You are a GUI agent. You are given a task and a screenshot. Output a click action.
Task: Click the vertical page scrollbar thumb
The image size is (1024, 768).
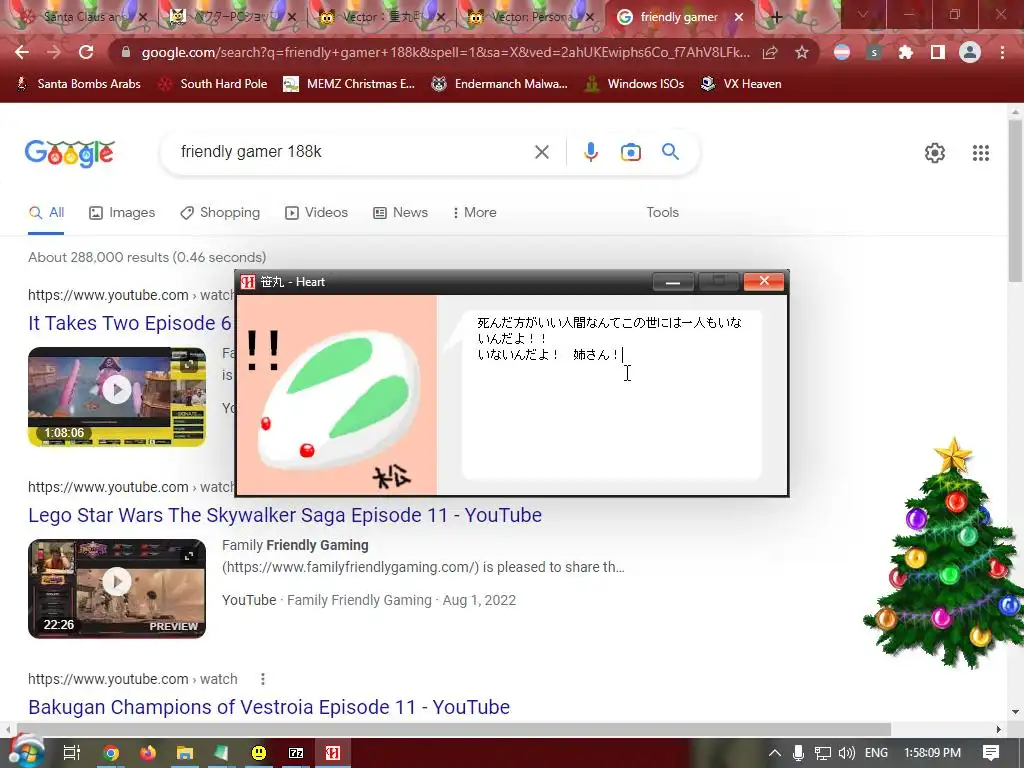point(1015,201)
